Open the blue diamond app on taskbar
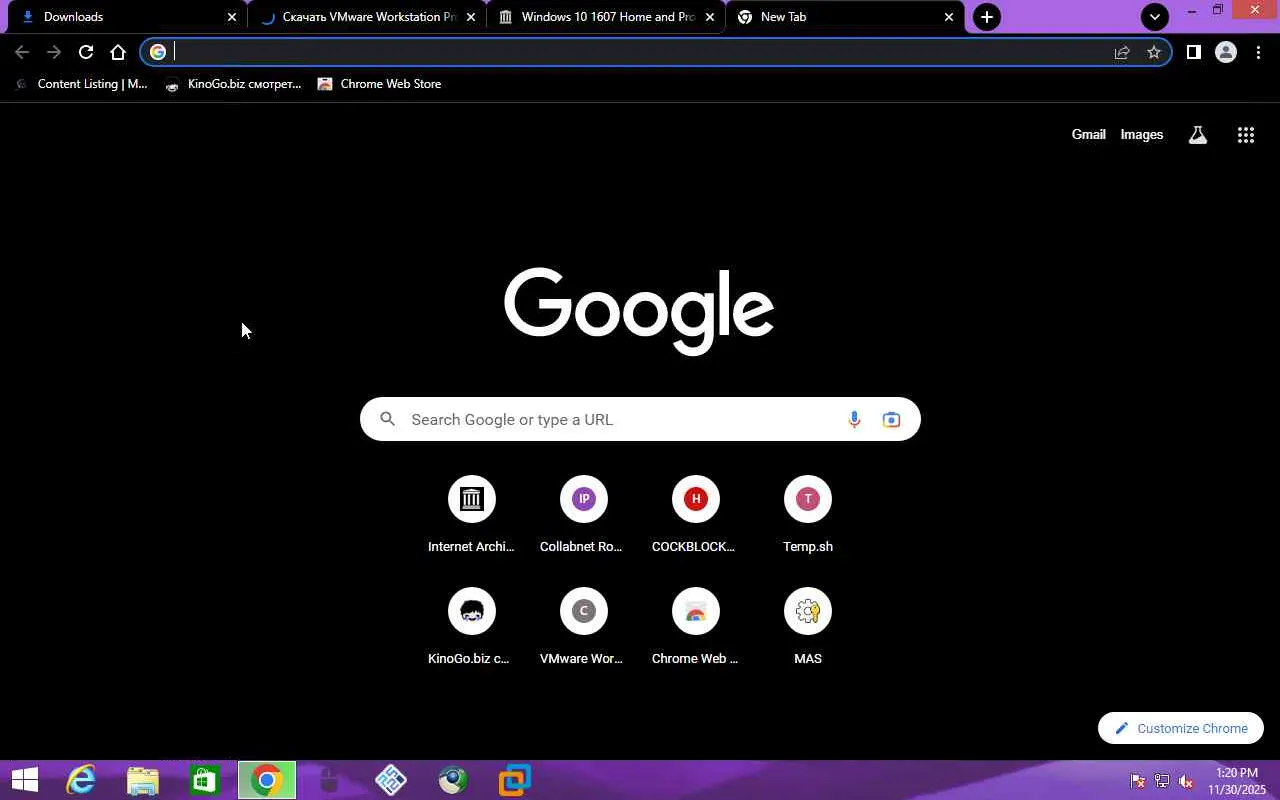Image resolution: width=1280 pixels, height=800 pixels. (391, 780)
